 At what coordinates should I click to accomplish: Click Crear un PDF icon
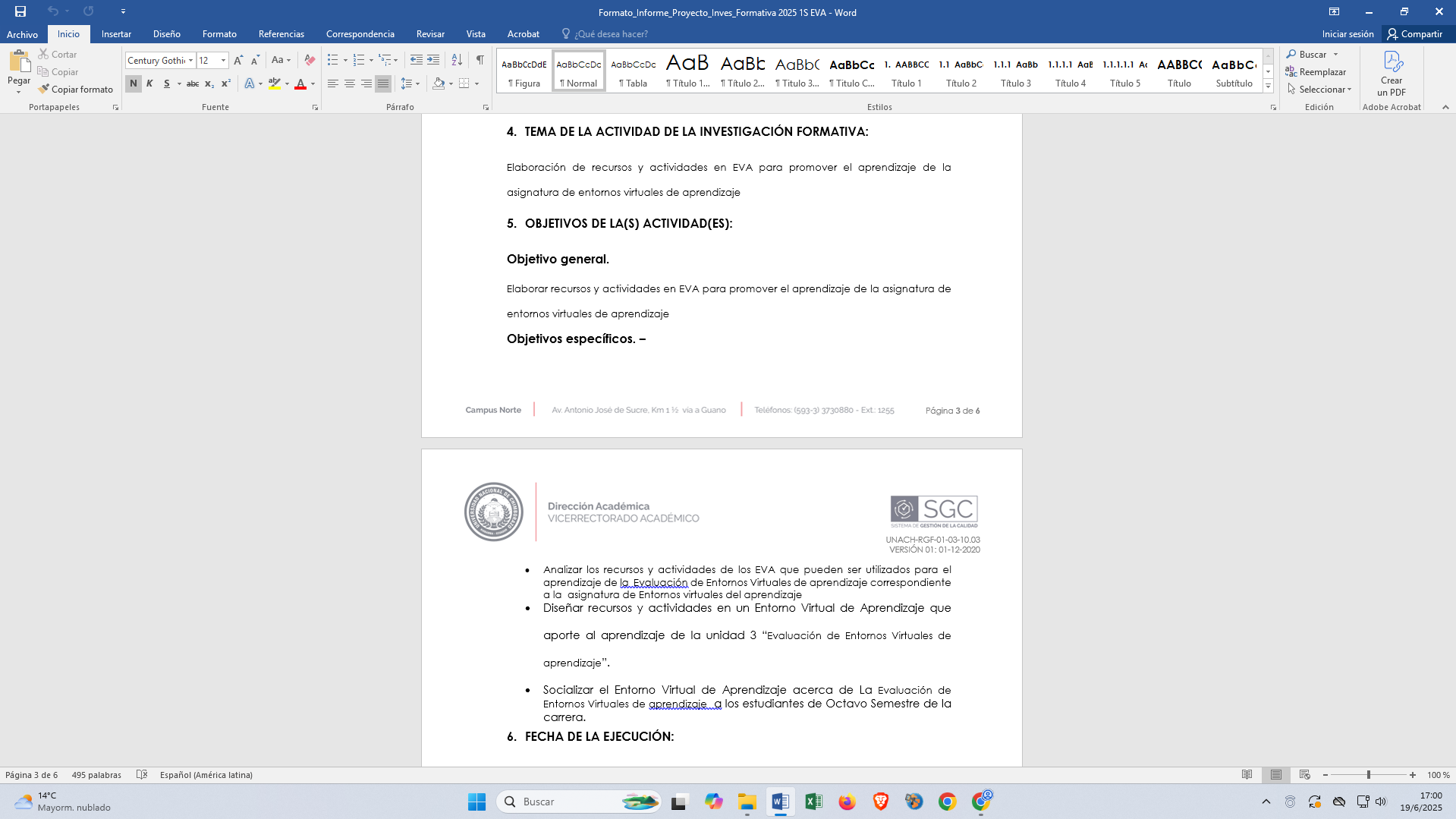(1392, 74)
